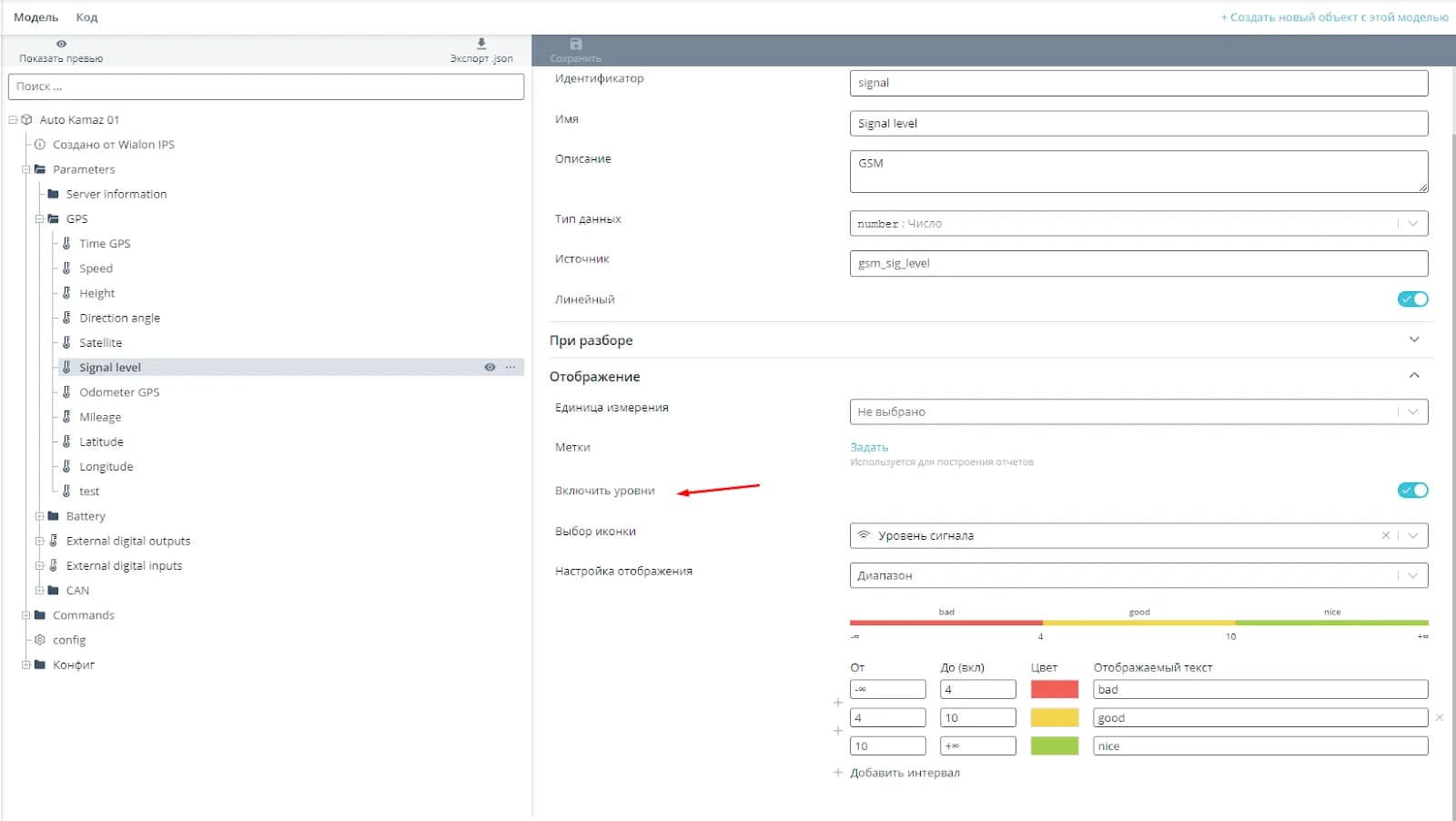Clear the selected Signal level icon choice

click(1386, 535)
